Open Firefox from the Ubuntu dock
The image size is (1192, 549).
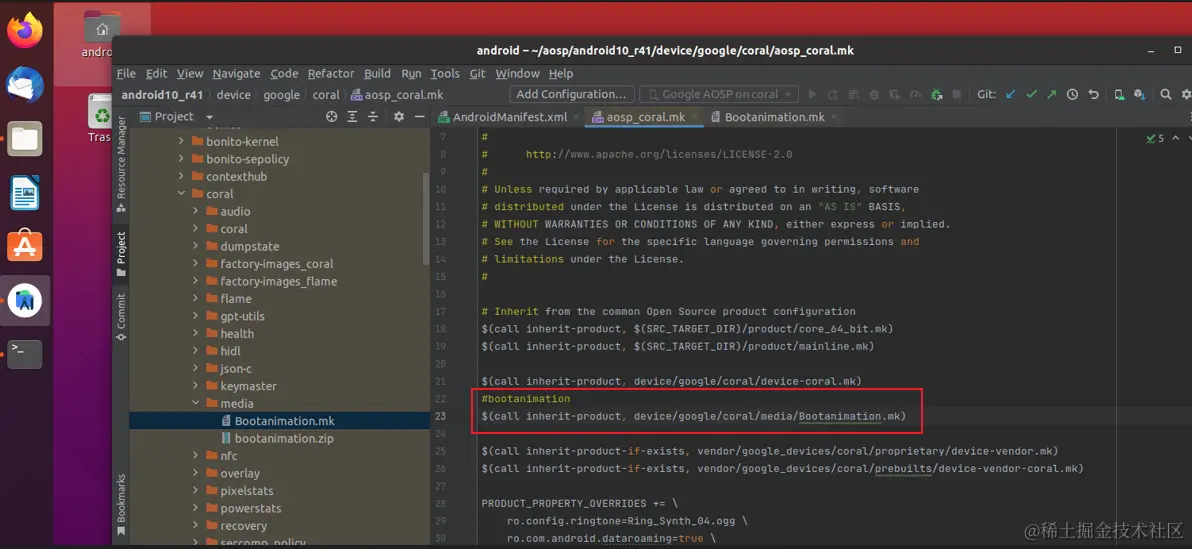(x=25, y=30)
